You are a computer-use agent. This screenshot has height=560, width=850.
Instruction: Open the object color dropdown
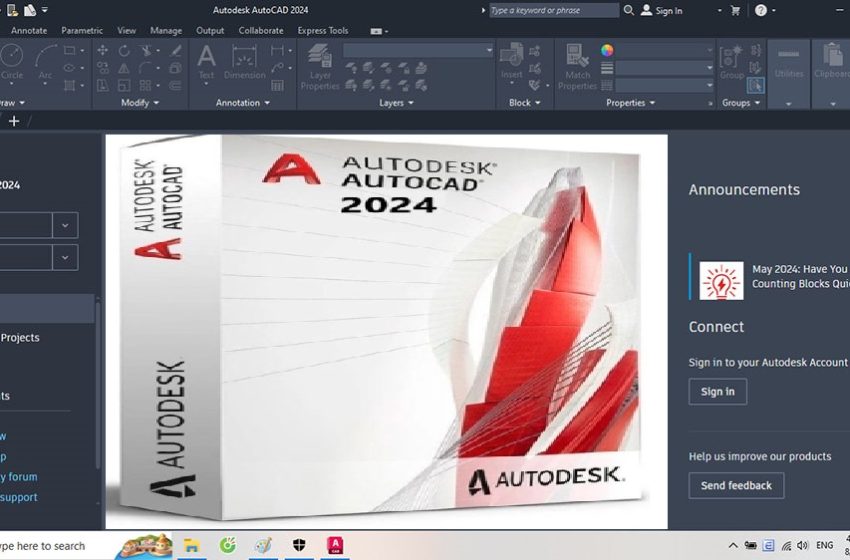[x=664, y=50]
